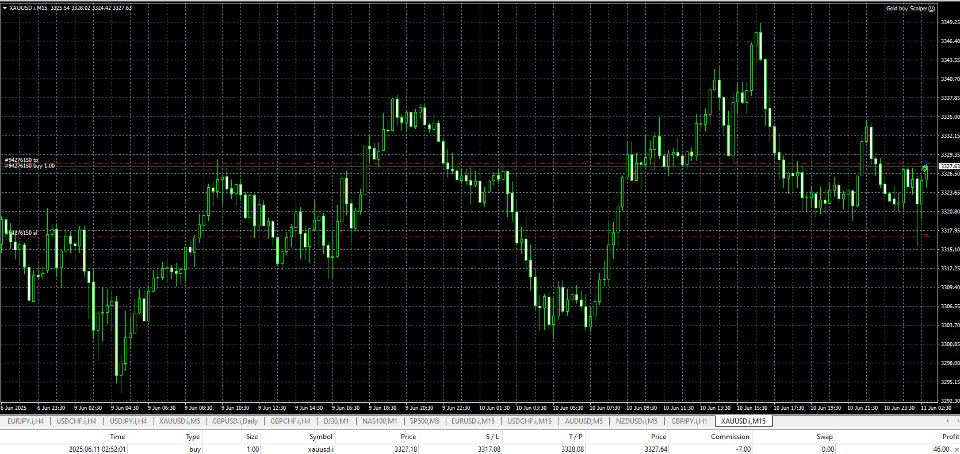Sort trades by the Symbol column header

(x=321, y=437)
